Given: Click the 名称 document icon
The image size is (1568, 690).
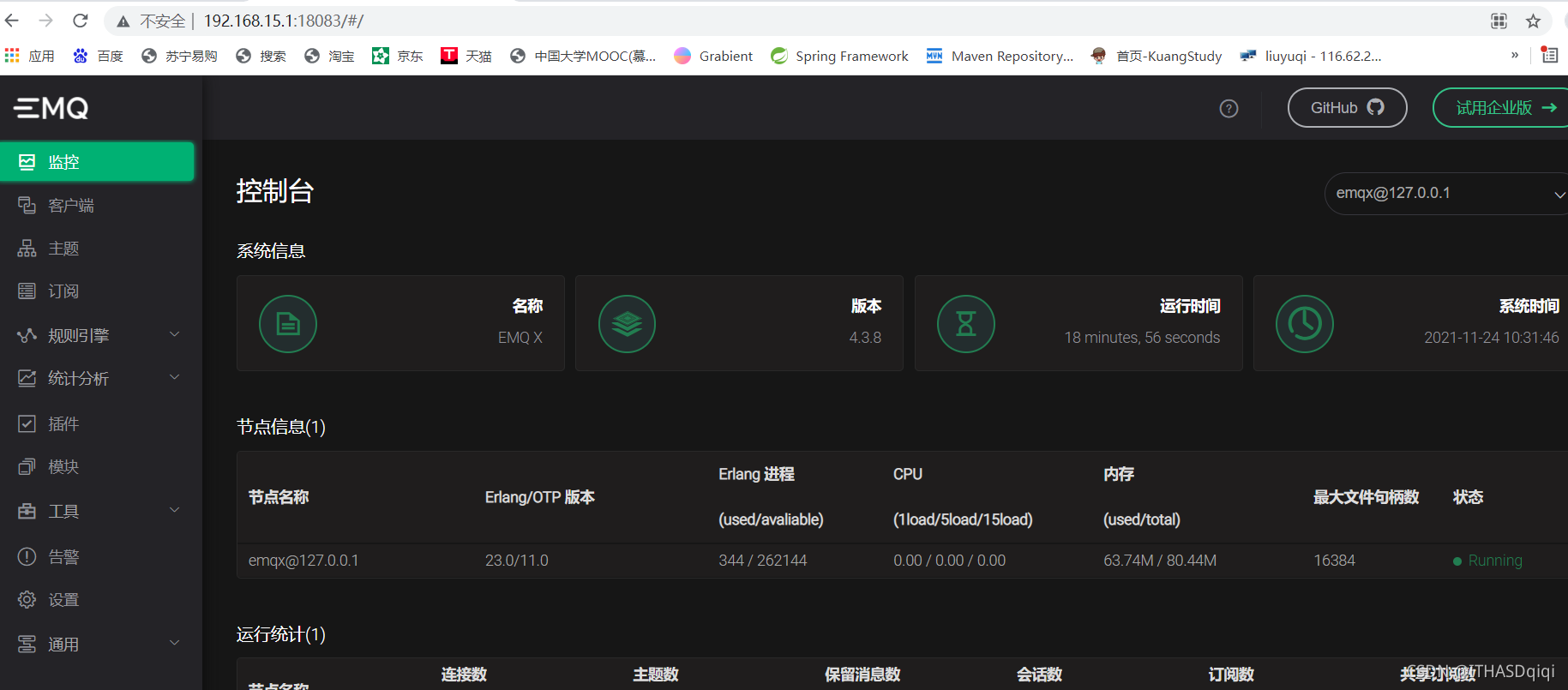Looking at the screenshot, I should pos(288,324).
